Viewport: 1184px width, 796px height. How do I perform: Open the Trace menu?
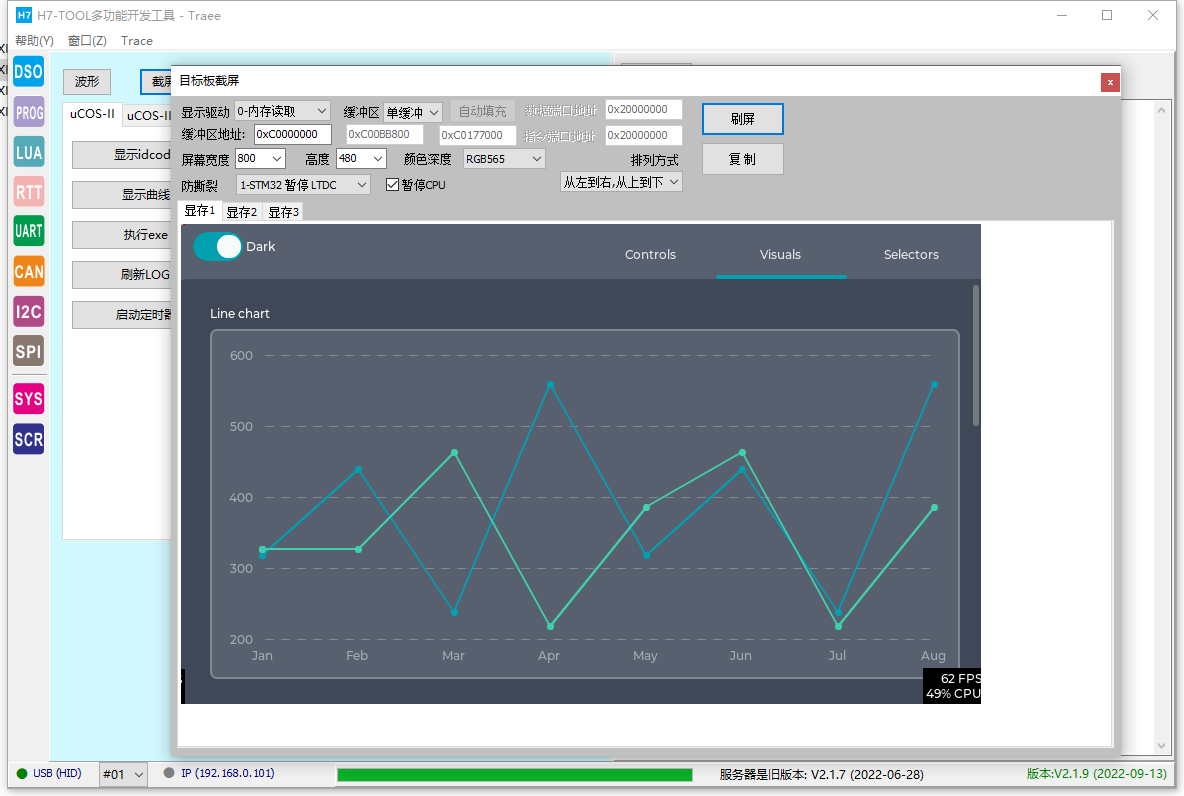[137, 41]
